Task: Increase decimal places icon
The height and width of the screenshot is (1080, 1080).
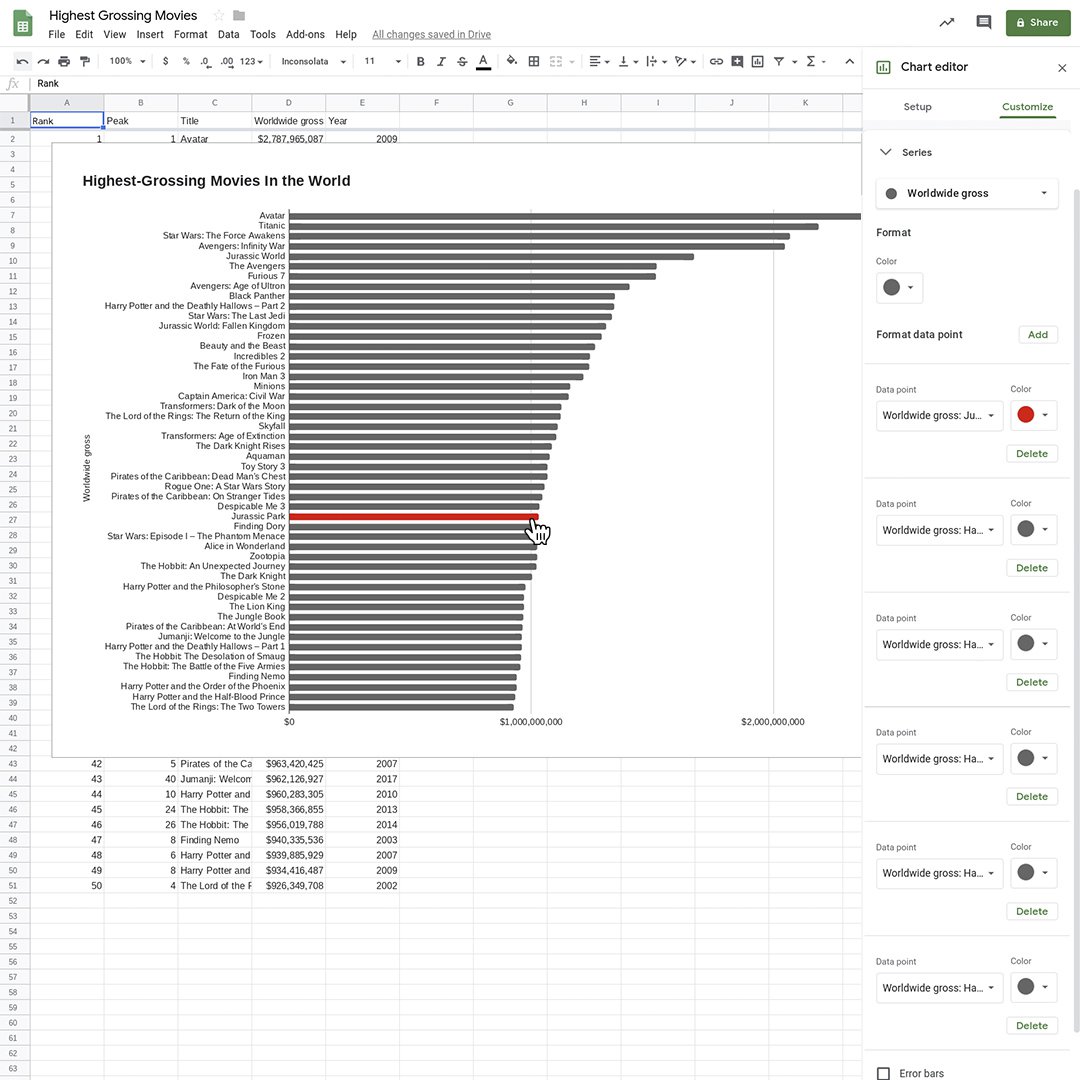Action: [x=227, y=61]
